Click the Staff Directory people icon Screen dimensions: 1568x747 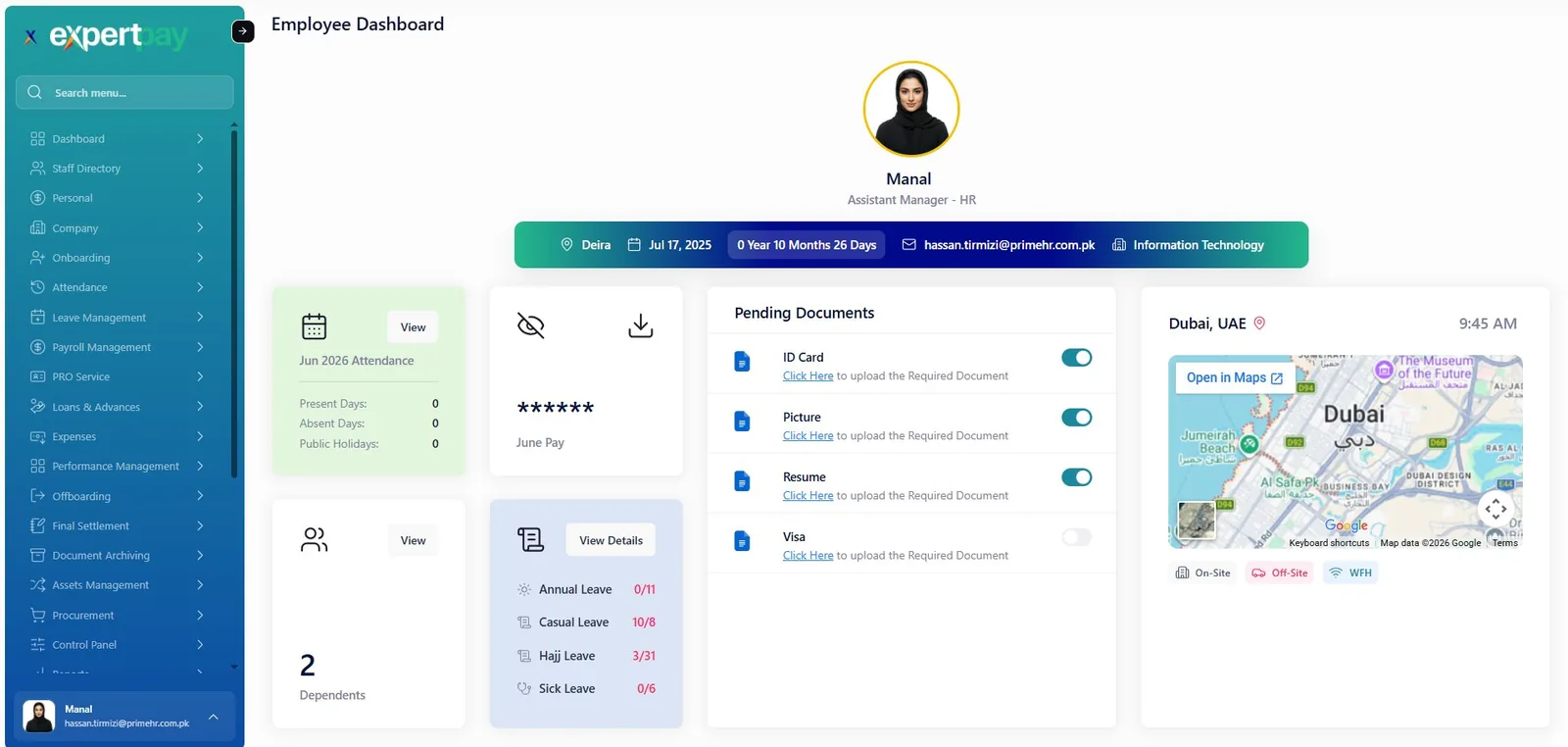[37, 168]
